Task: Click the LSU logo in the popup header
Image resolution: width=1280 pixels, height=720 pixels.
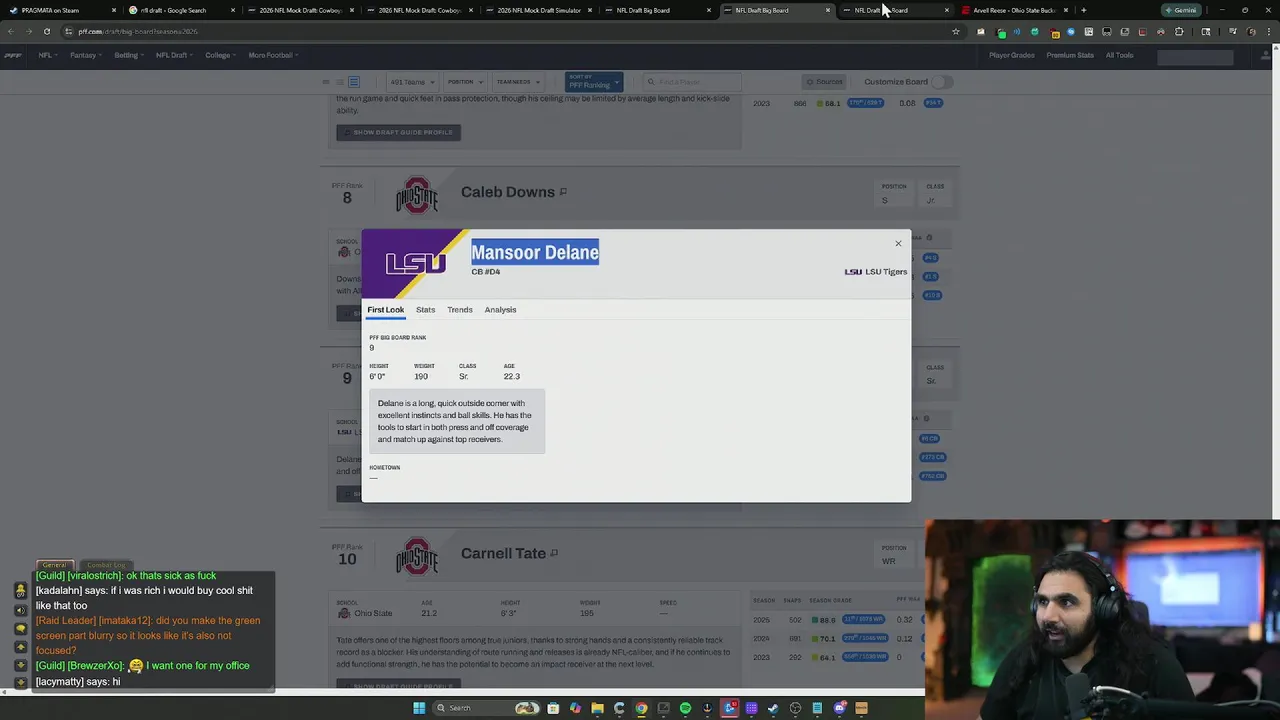Action: (415, 263)
